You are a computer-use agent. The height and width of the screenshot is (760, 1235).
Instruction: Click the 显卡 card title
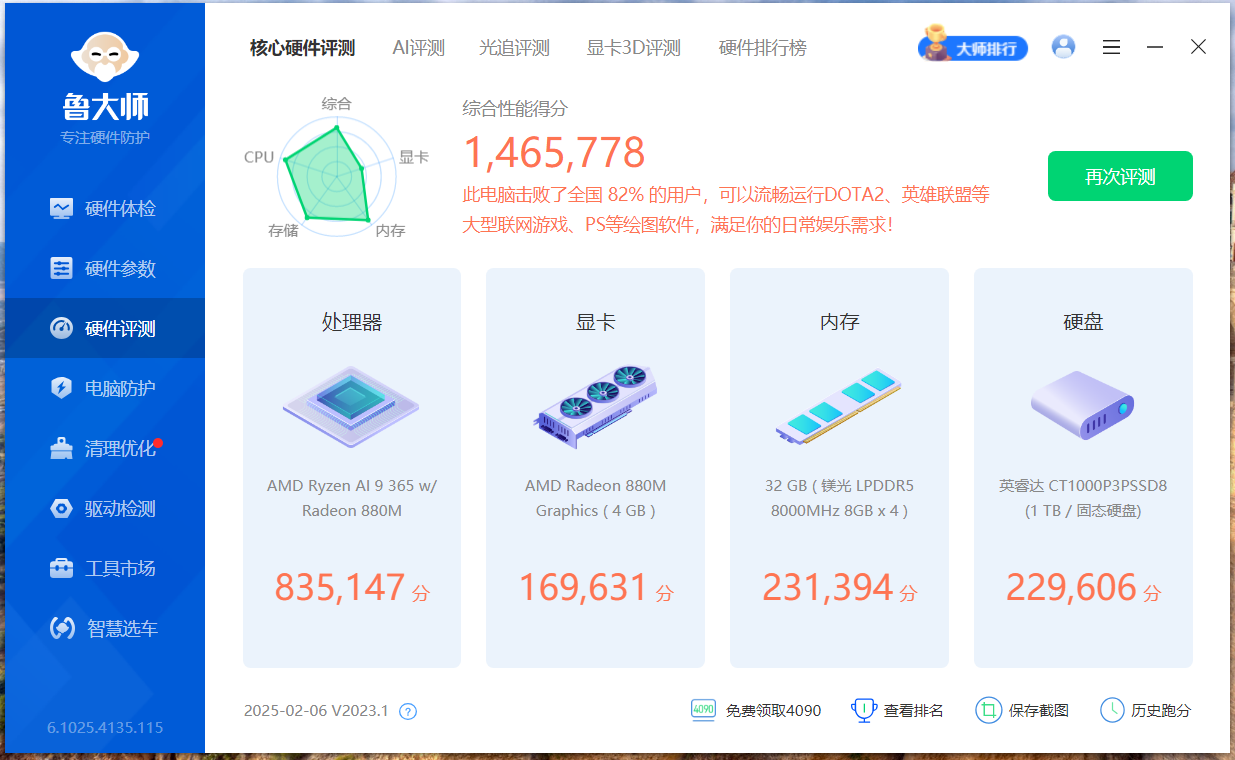coord(596,322)
